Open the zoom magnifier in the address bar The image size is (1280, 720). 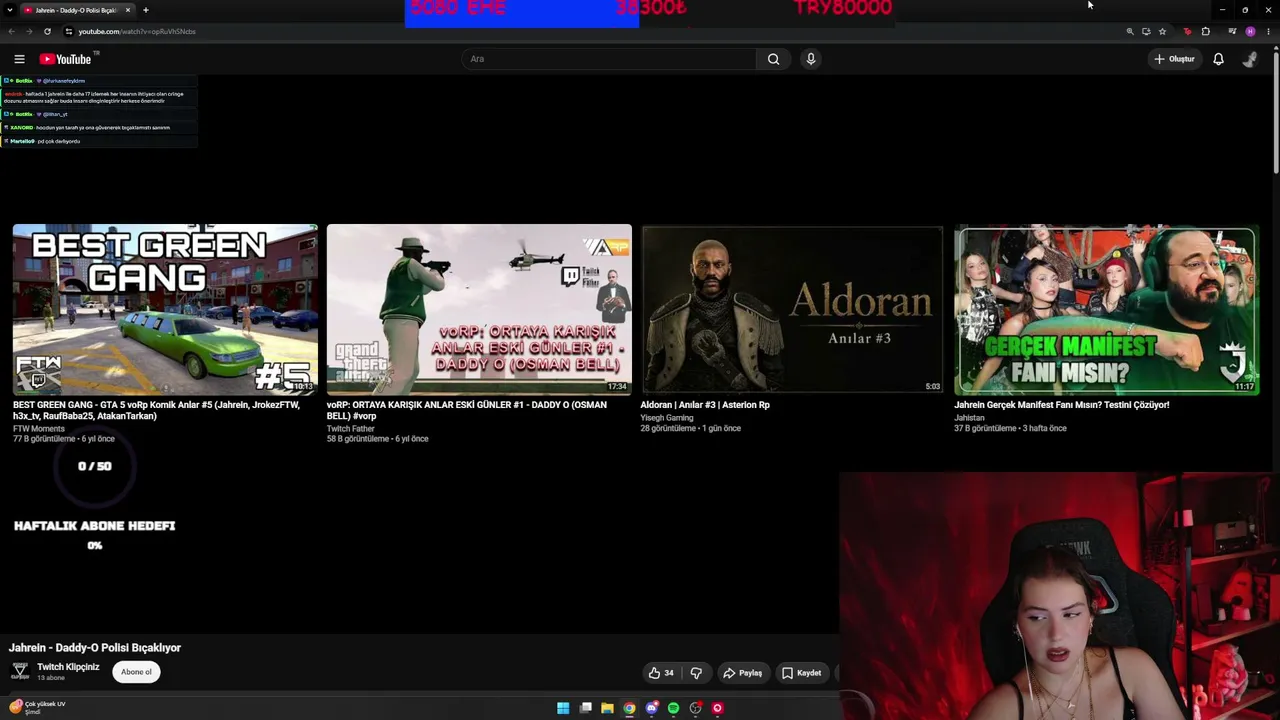click(x=1130, y=31)
